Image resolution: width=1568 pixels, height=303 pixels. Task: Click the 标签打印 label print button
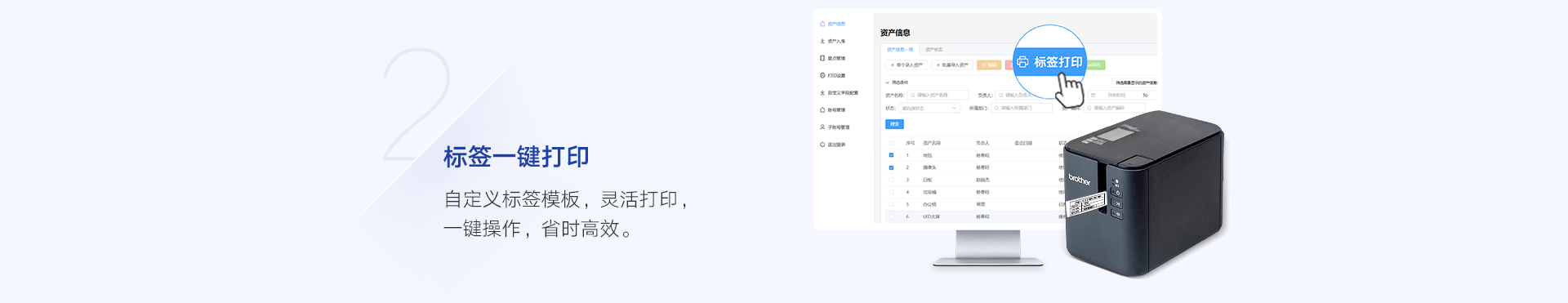click(1049, 62)
